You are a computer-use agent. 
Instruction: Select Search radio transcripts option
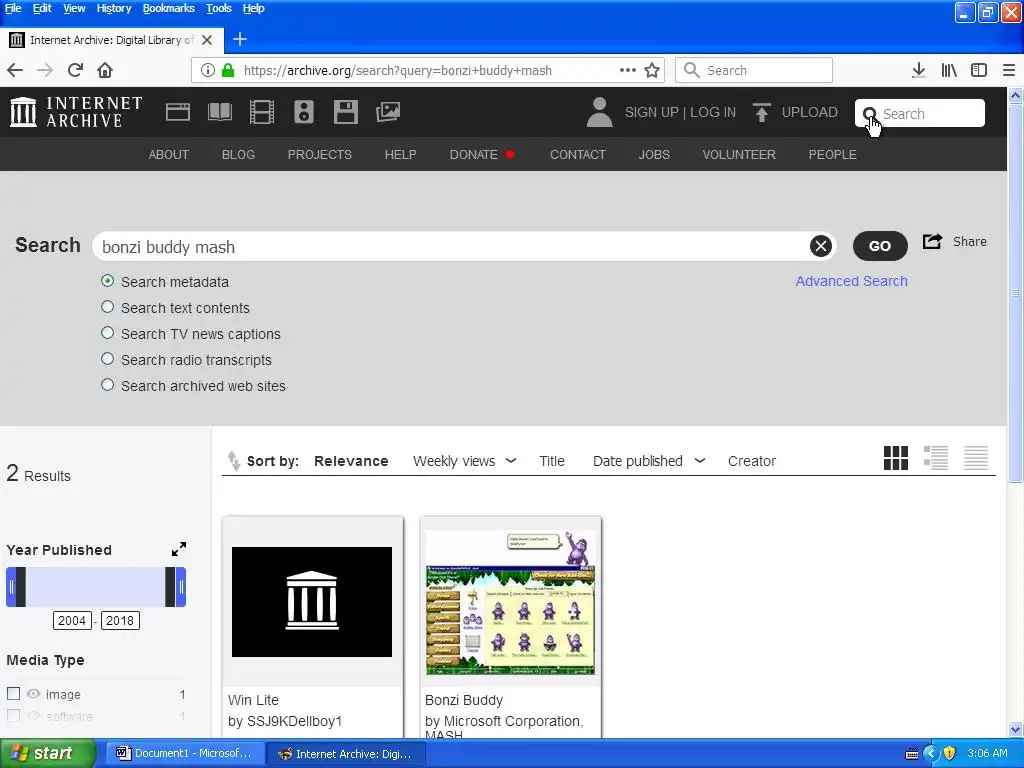108,359
